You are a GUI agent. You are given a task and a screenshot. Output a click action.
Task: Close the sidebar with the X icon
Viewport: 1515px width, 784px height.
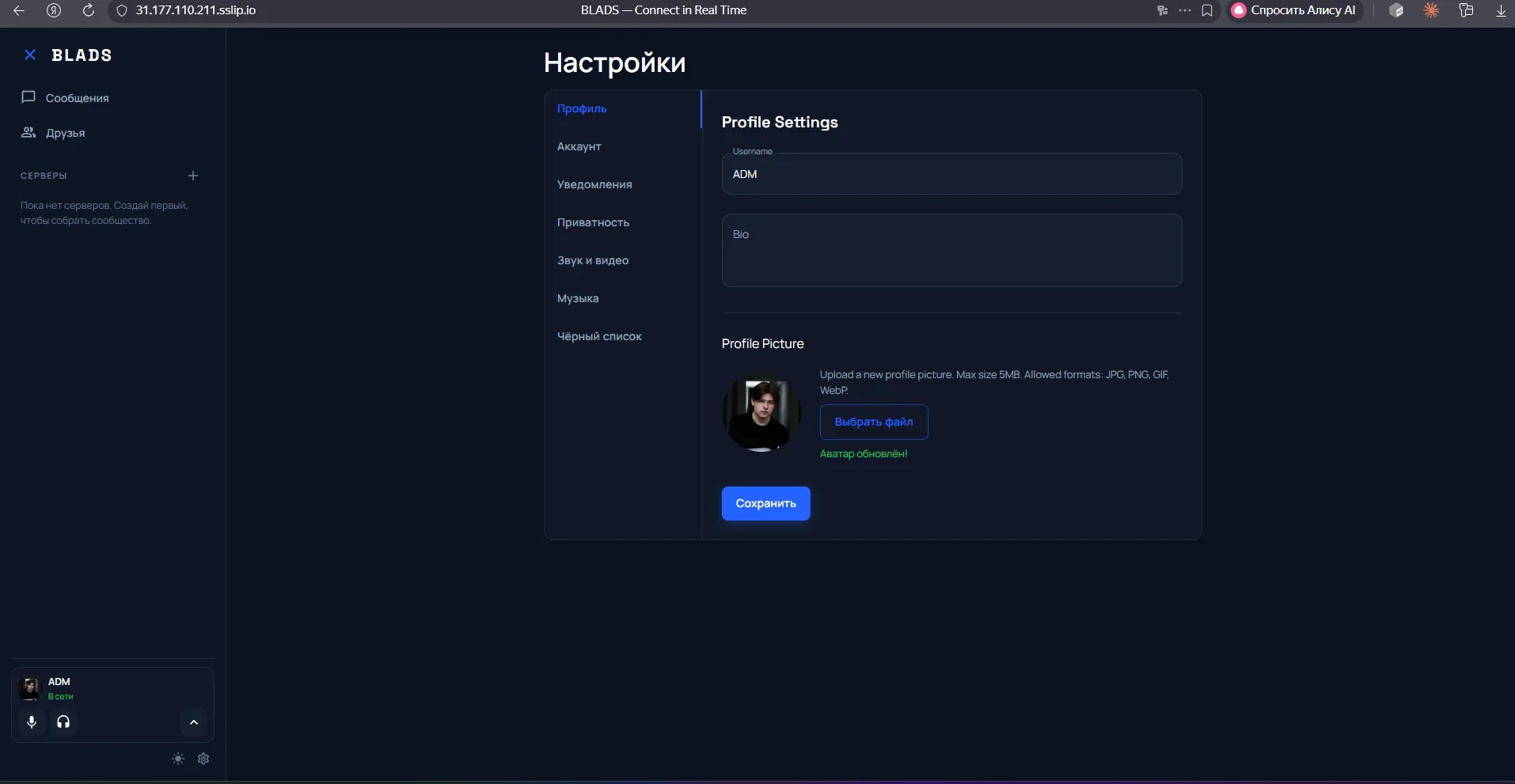(30, 55)
